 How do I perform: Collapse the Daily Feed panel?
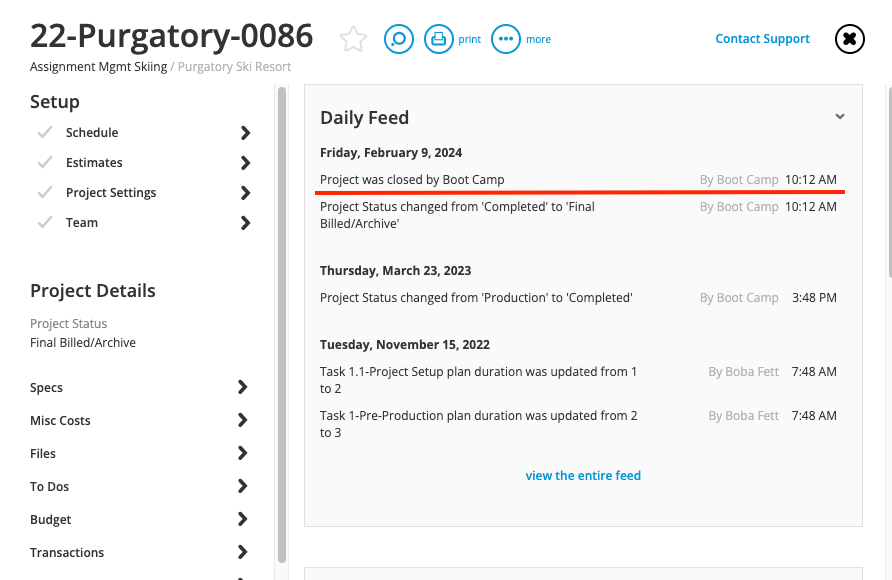coord(840,117)
